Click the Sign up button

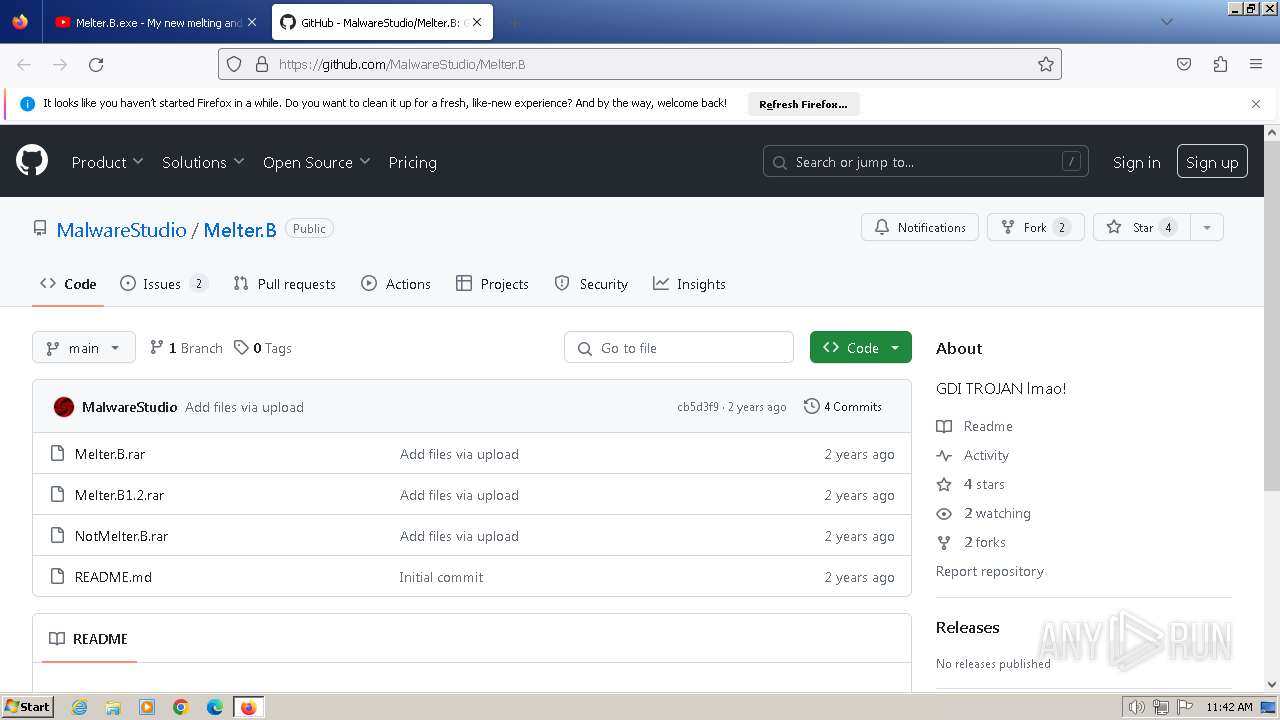point(1212,162)
